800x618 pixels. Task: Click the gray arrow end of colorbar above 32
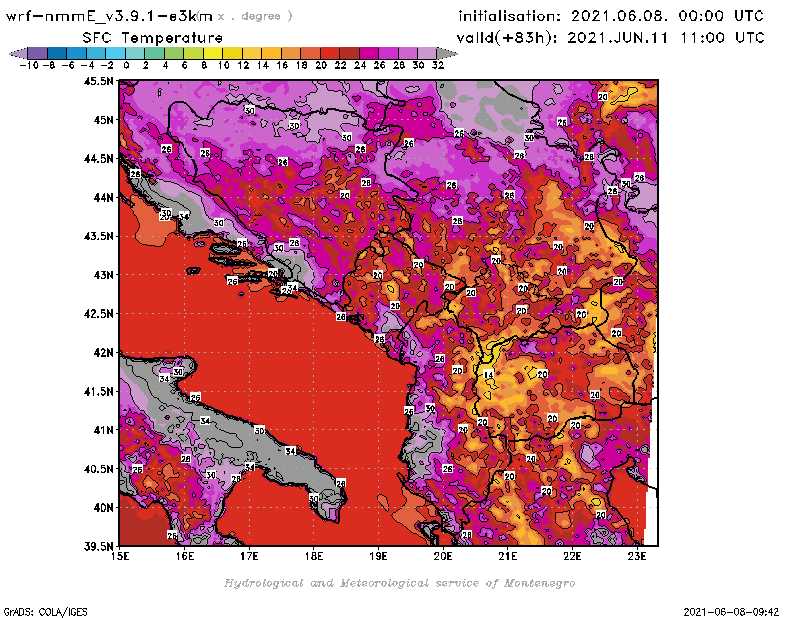[447, 53]
